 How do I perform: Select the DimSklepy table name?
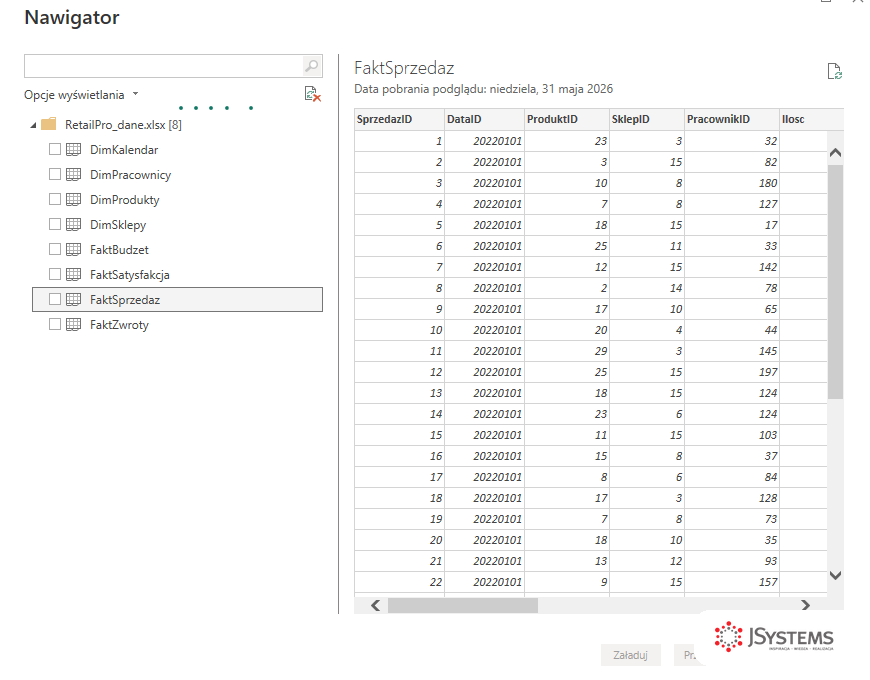pos(118,225)
